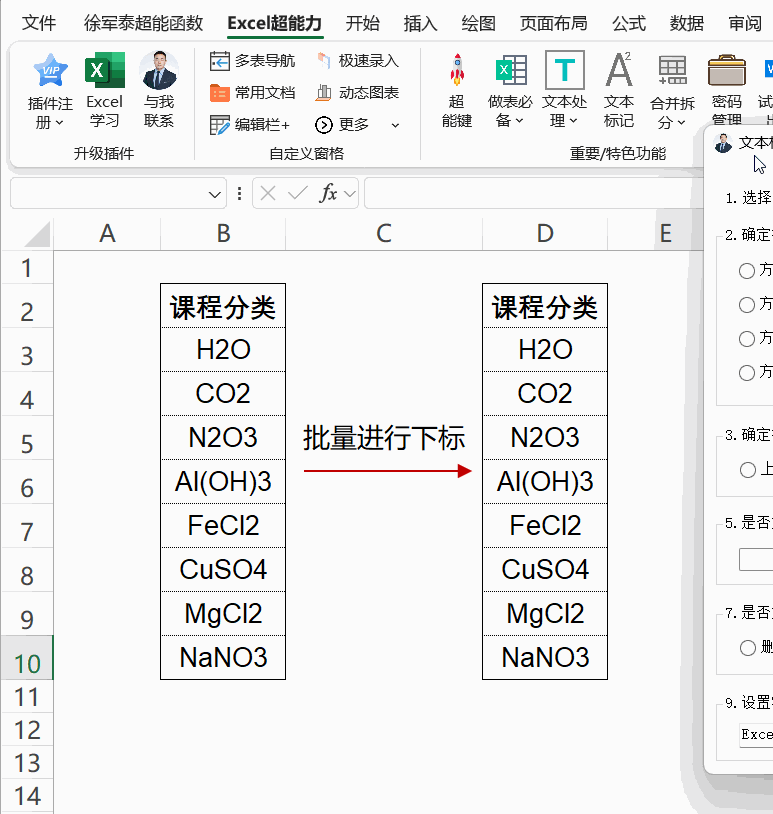
Task: Select column D header
Action: [x=545, y=234]
